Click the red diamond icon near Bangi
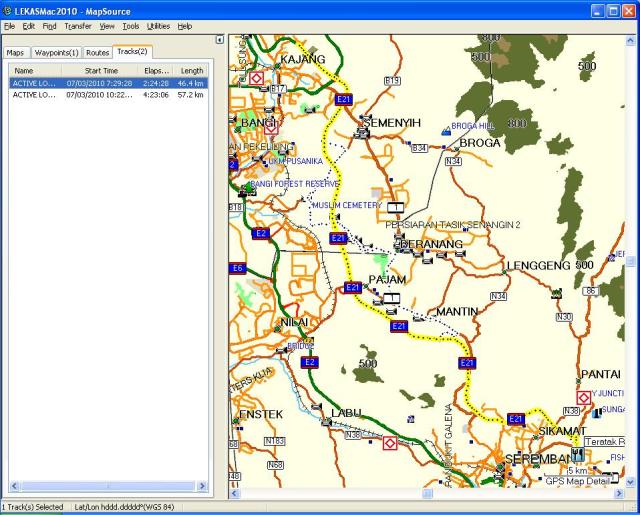Screen dimensions: 640x515 pyautogui.click(x=271, y=128)
